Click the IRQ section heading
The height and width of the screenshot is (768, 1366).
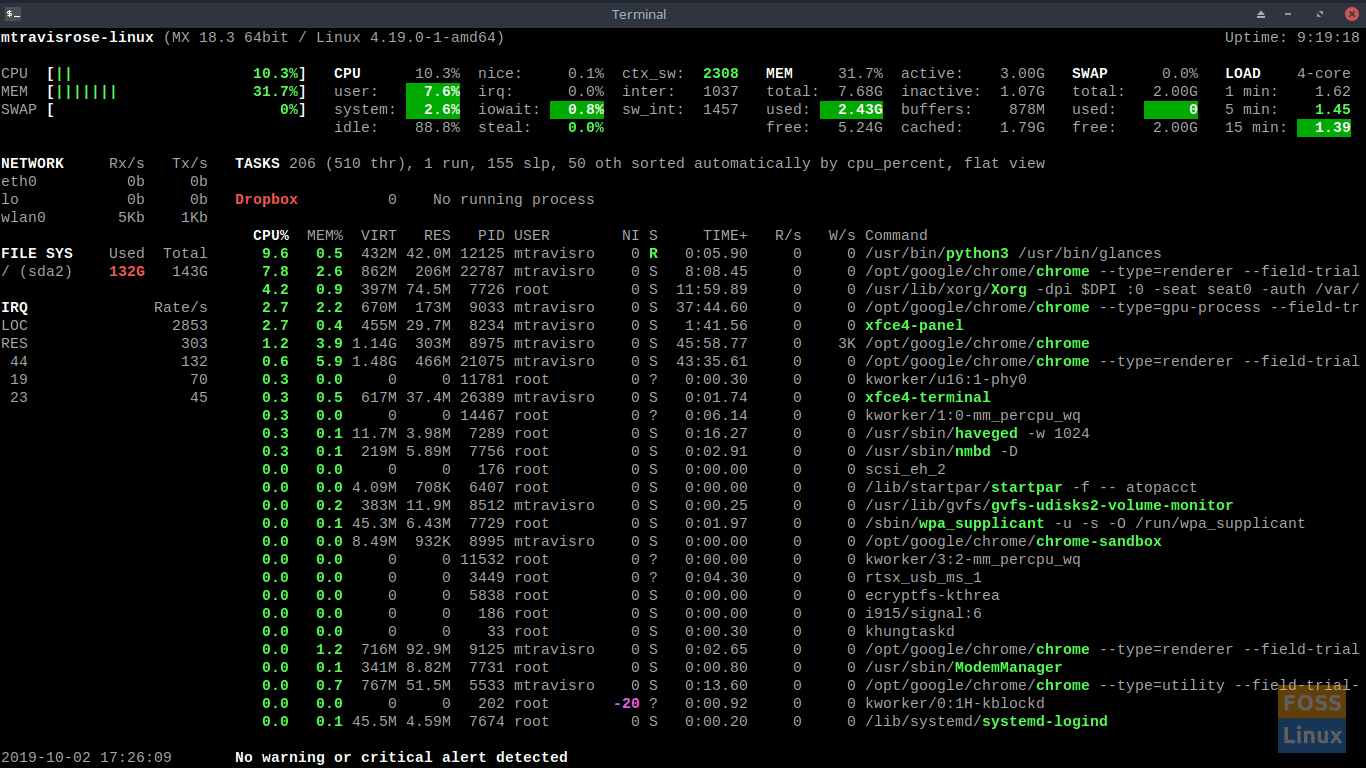(14, 308)
